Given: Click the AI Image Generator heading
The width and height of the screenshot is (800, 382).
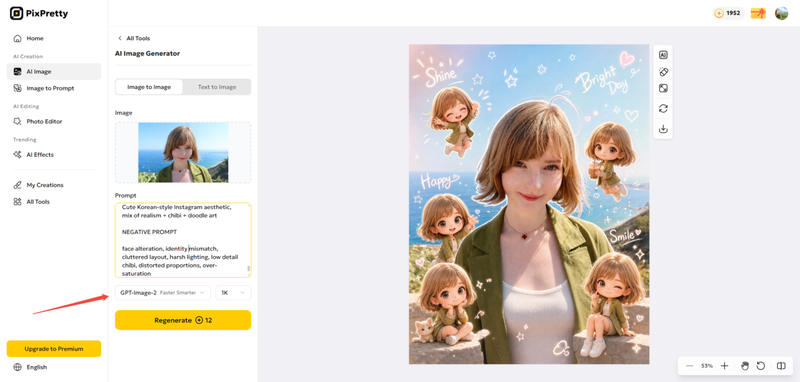Looking at the screenshot, I should [147, 54].
